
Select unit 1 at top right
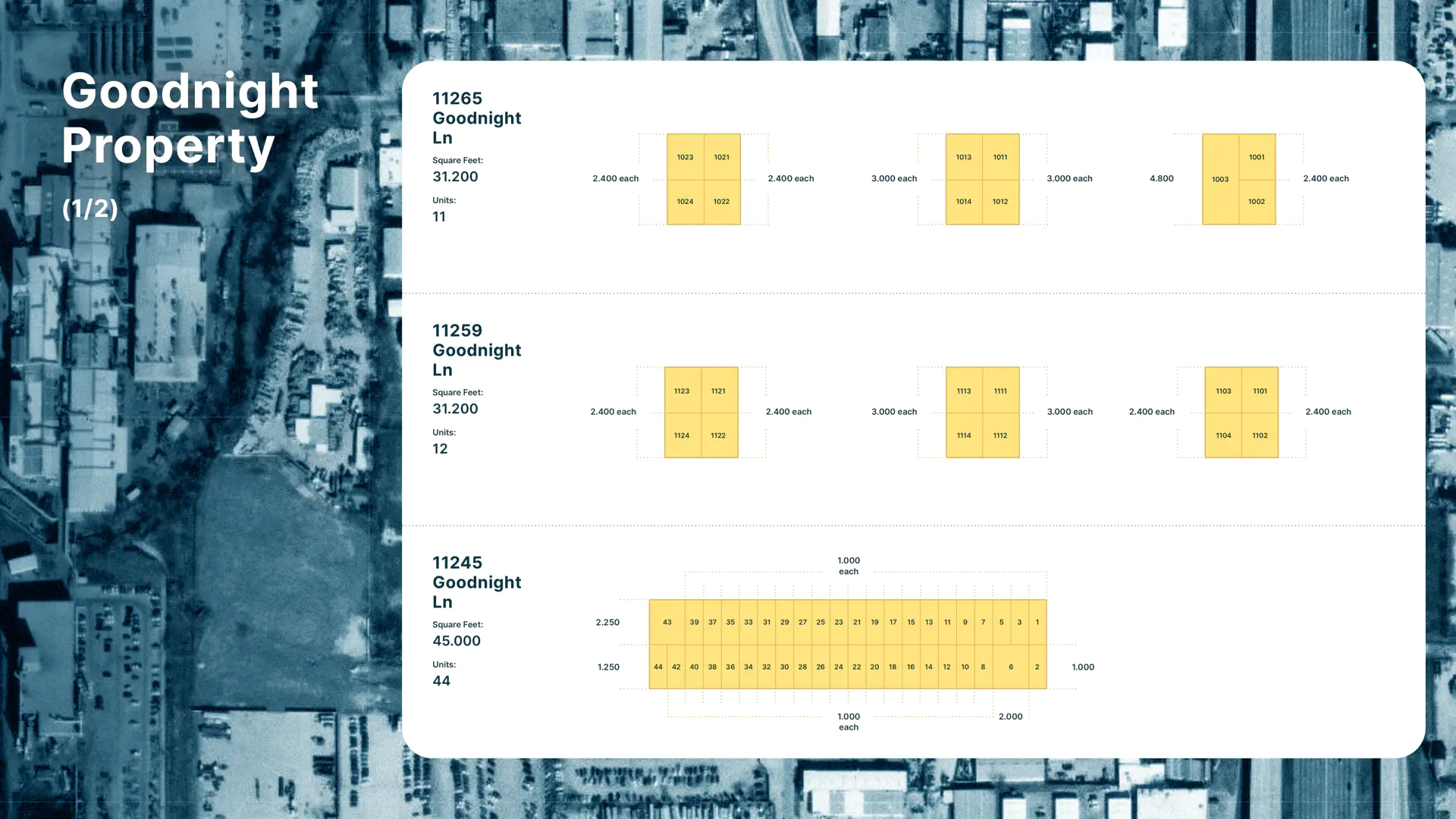(1037, 622)
